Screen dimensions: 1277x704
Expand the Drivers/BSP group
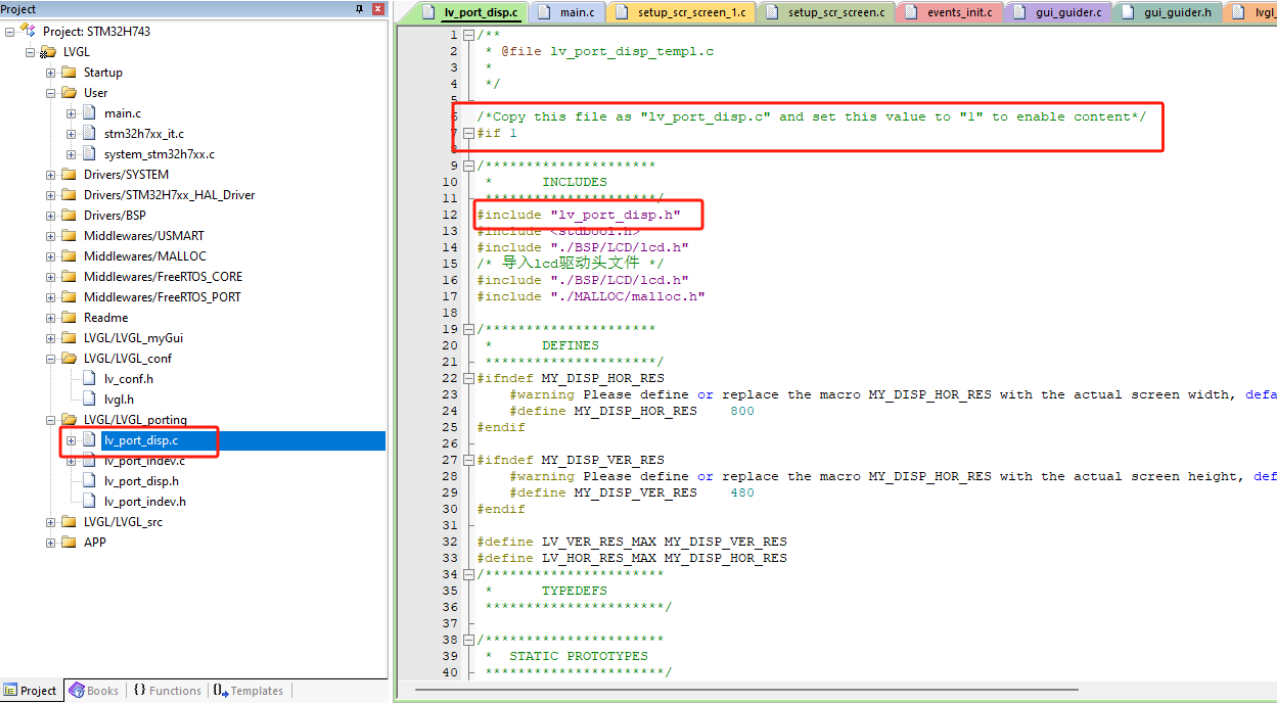tap(50, 215)
